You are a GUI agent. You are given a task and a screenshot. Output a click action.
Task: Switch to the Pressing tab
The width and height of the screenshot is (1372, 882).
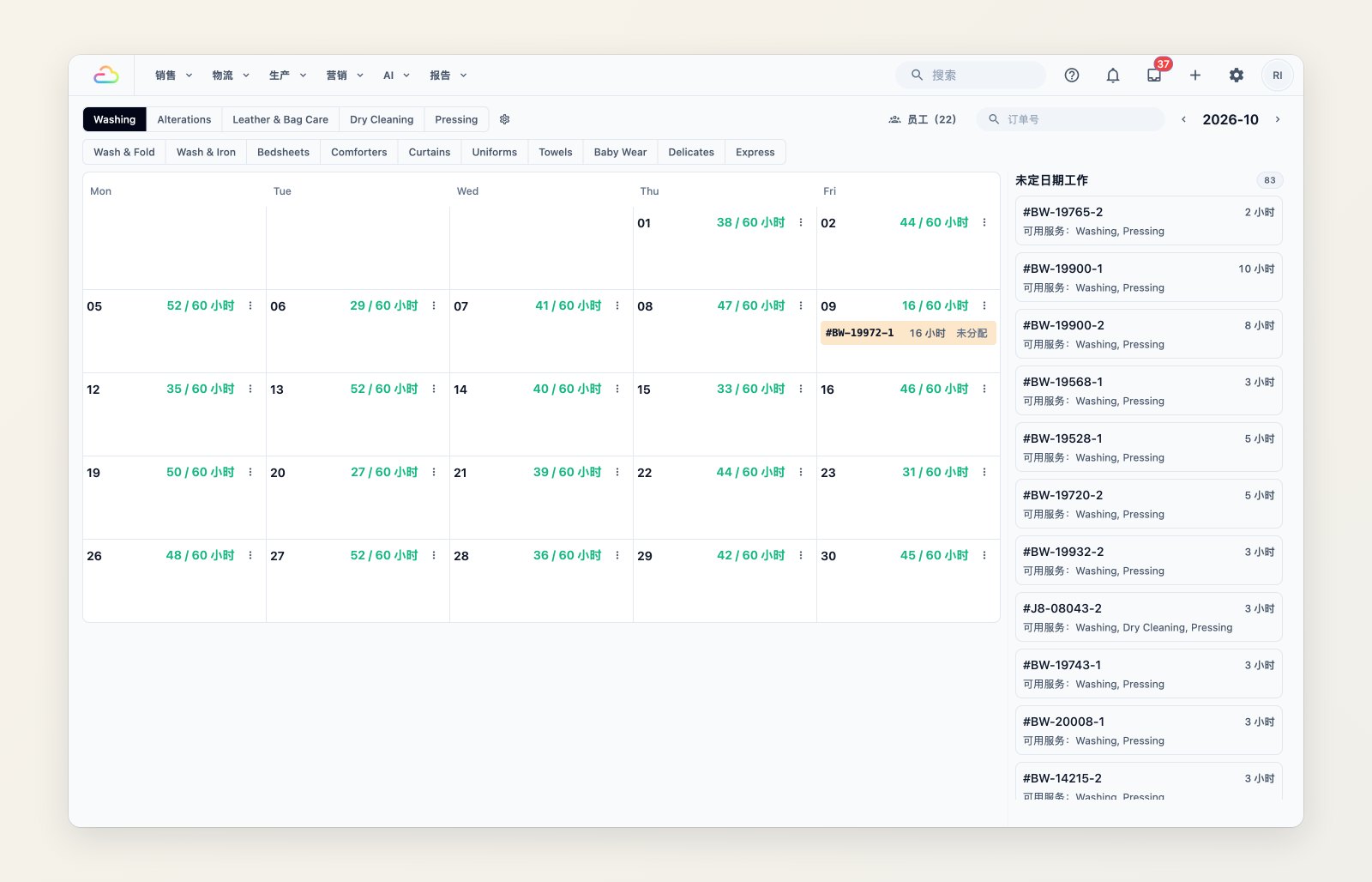pyautogui.click(x=456, y=119)
